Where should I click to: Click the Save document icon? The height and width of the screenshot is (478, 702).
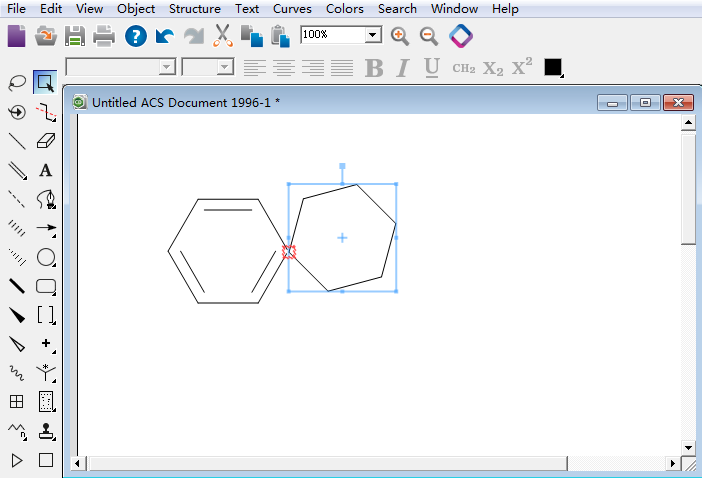coord(75,37)
